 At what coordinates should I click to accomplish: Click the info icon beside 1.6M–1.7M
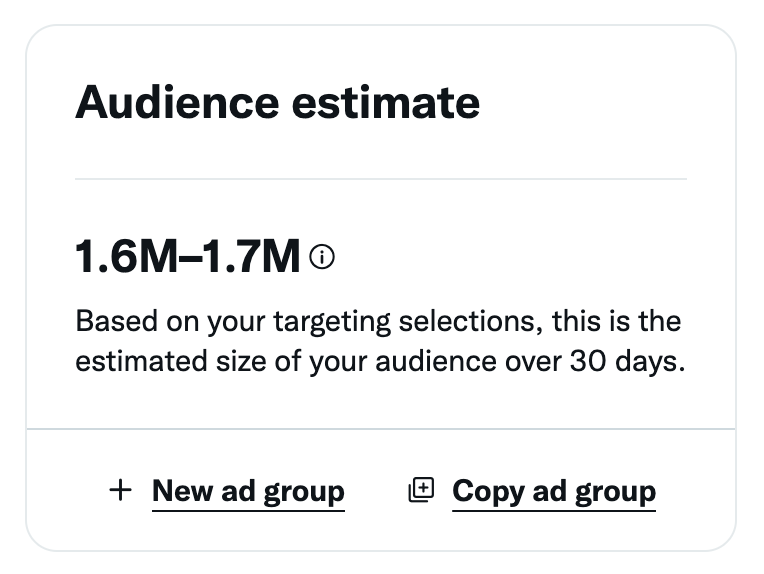322,257
